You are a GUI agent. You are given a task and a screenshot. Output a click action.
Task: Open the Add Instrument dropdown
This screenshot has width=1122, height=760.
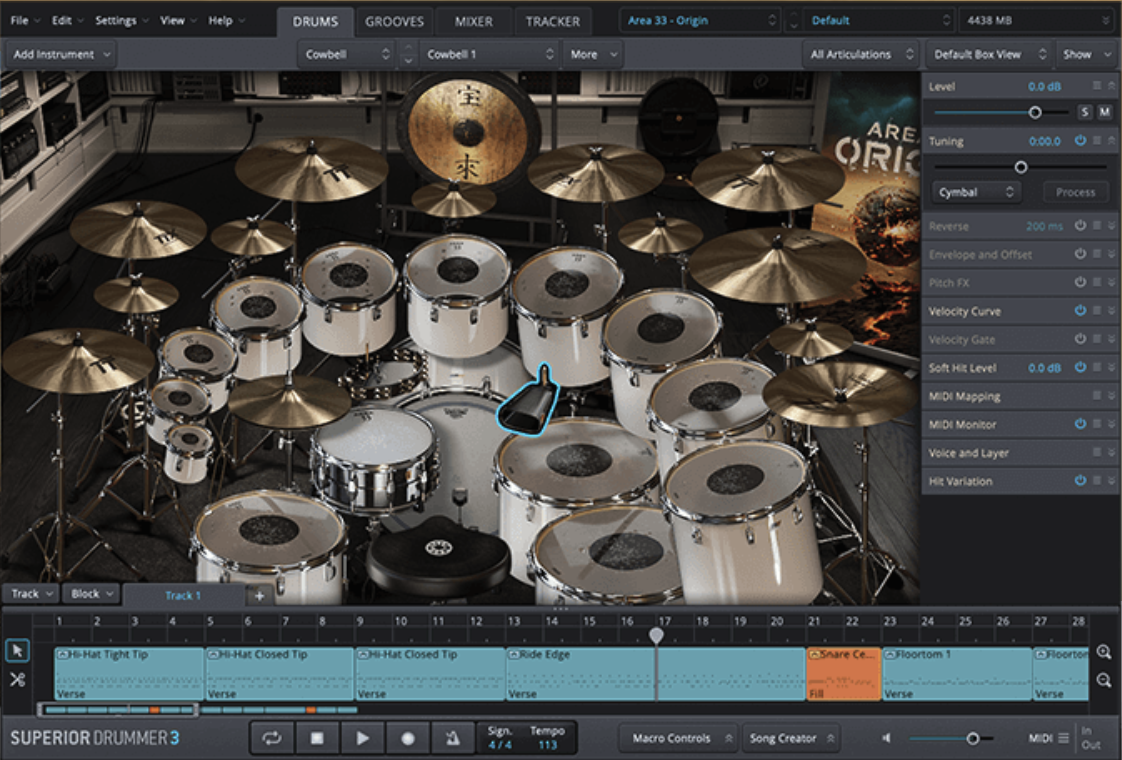tap(61, 54)
